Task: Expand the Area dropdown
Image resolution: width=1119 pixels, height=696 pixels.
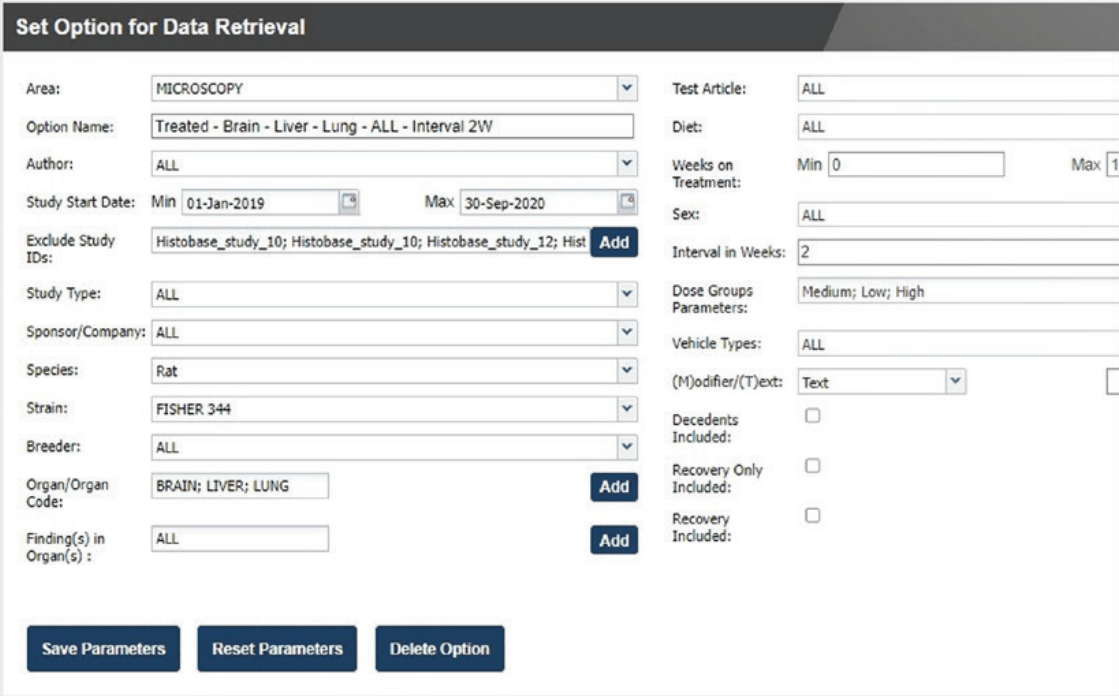Action: tap(626, 88)
